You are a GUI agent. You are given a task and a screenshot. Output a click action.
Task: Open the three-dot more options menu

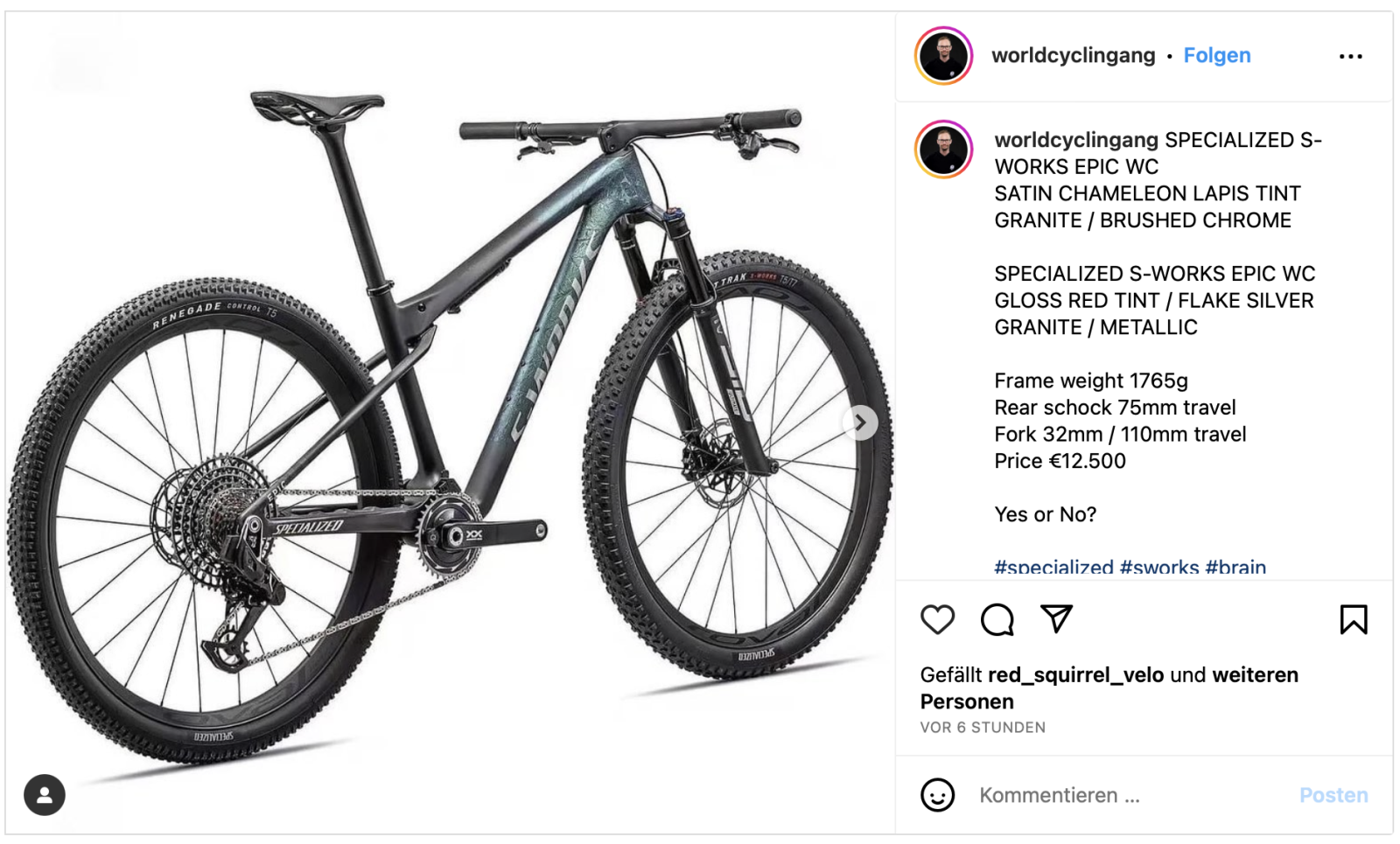tap(1350, 56)
